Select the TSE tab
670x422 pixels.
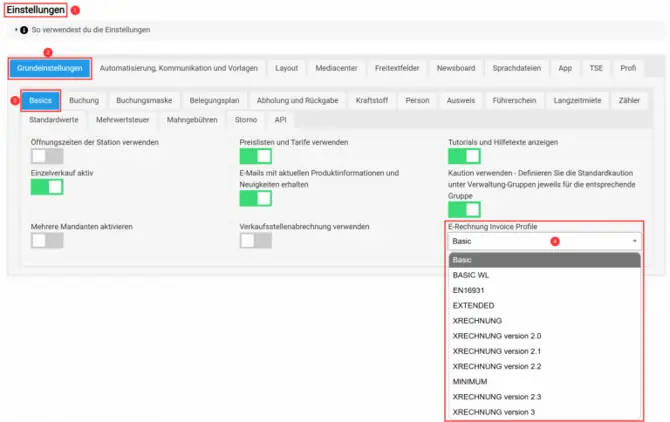point(596,68)
